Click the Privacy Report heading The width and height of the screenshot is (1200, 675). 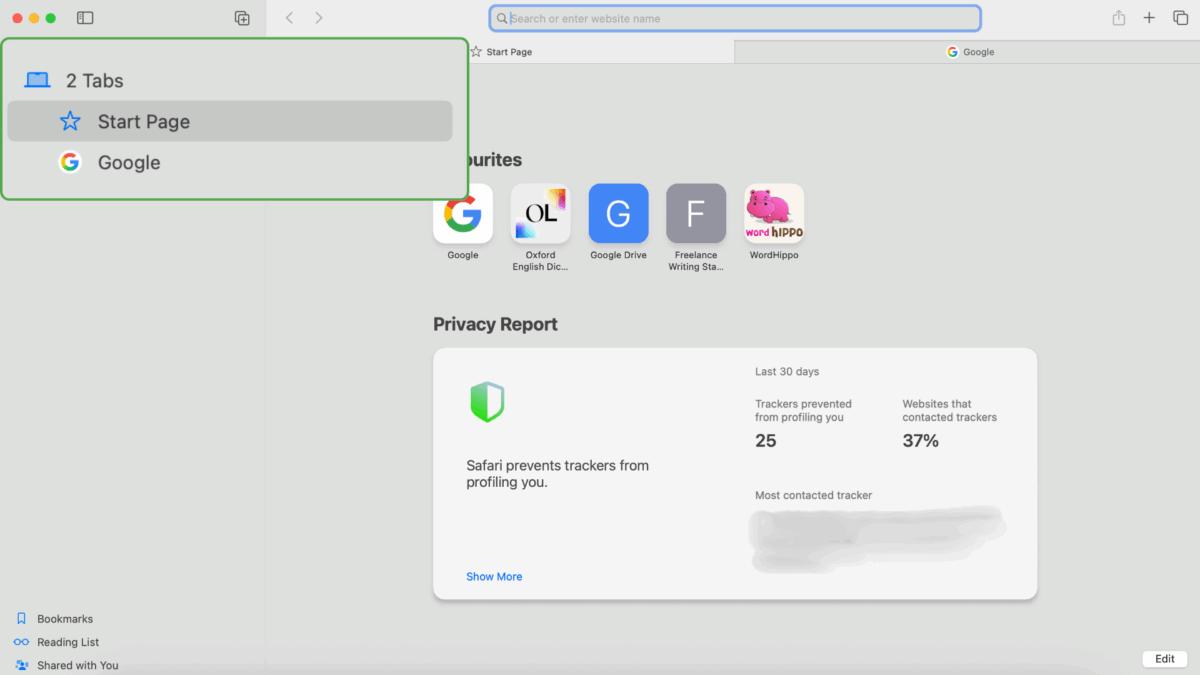tap(495, 324)
